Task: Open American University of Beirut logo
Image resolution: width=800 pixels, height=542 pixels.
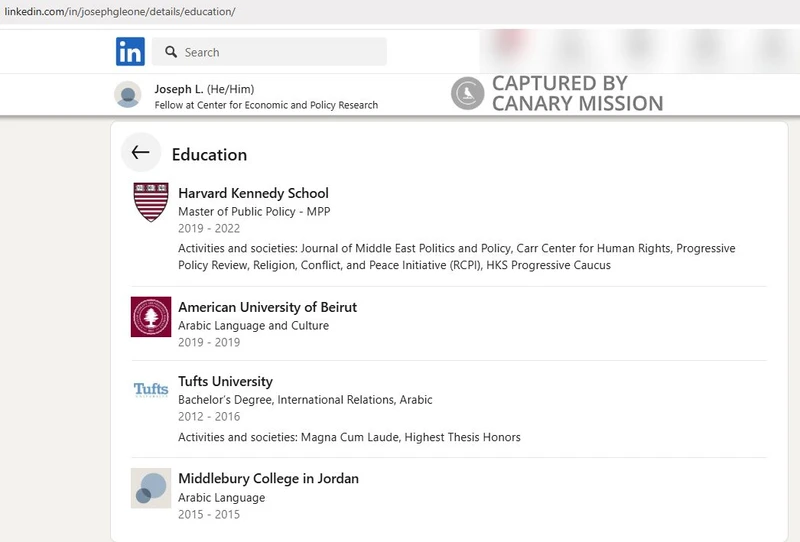Action: 151,317
